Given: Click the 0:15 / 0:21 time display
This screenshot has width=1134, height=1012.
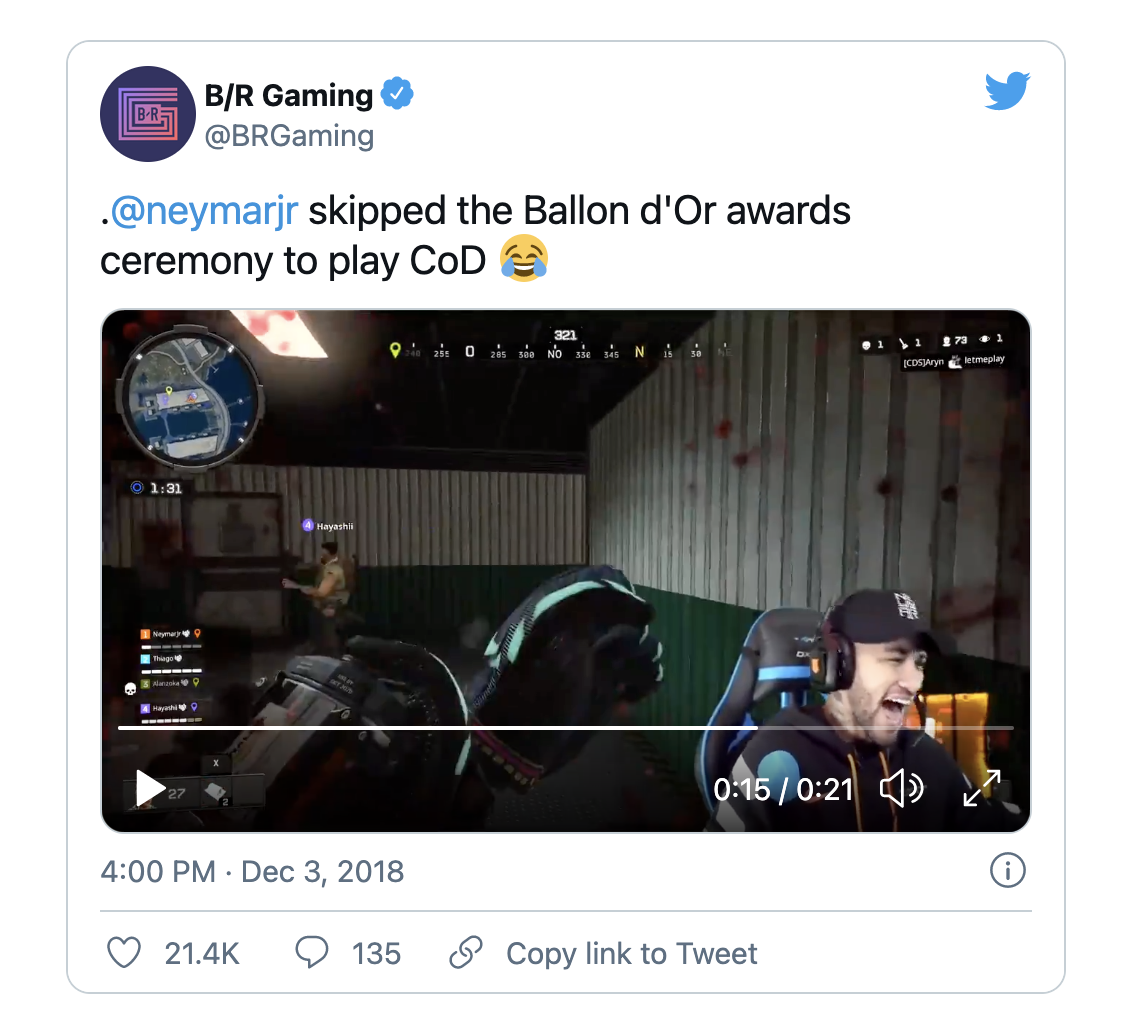Looking at the screenshot, I should click(783, 789).
